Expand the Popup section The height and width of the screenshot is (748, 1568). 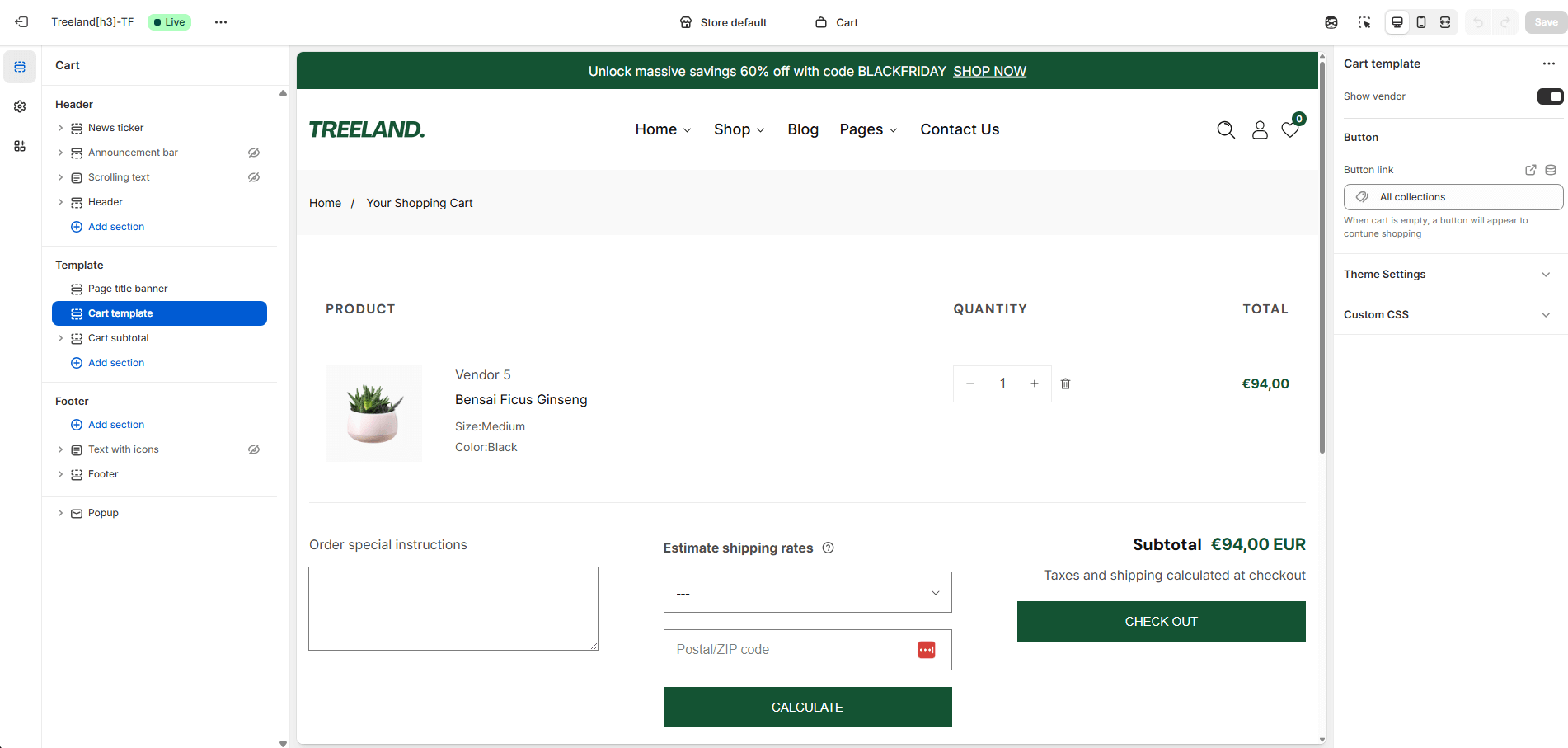(60, 513)
